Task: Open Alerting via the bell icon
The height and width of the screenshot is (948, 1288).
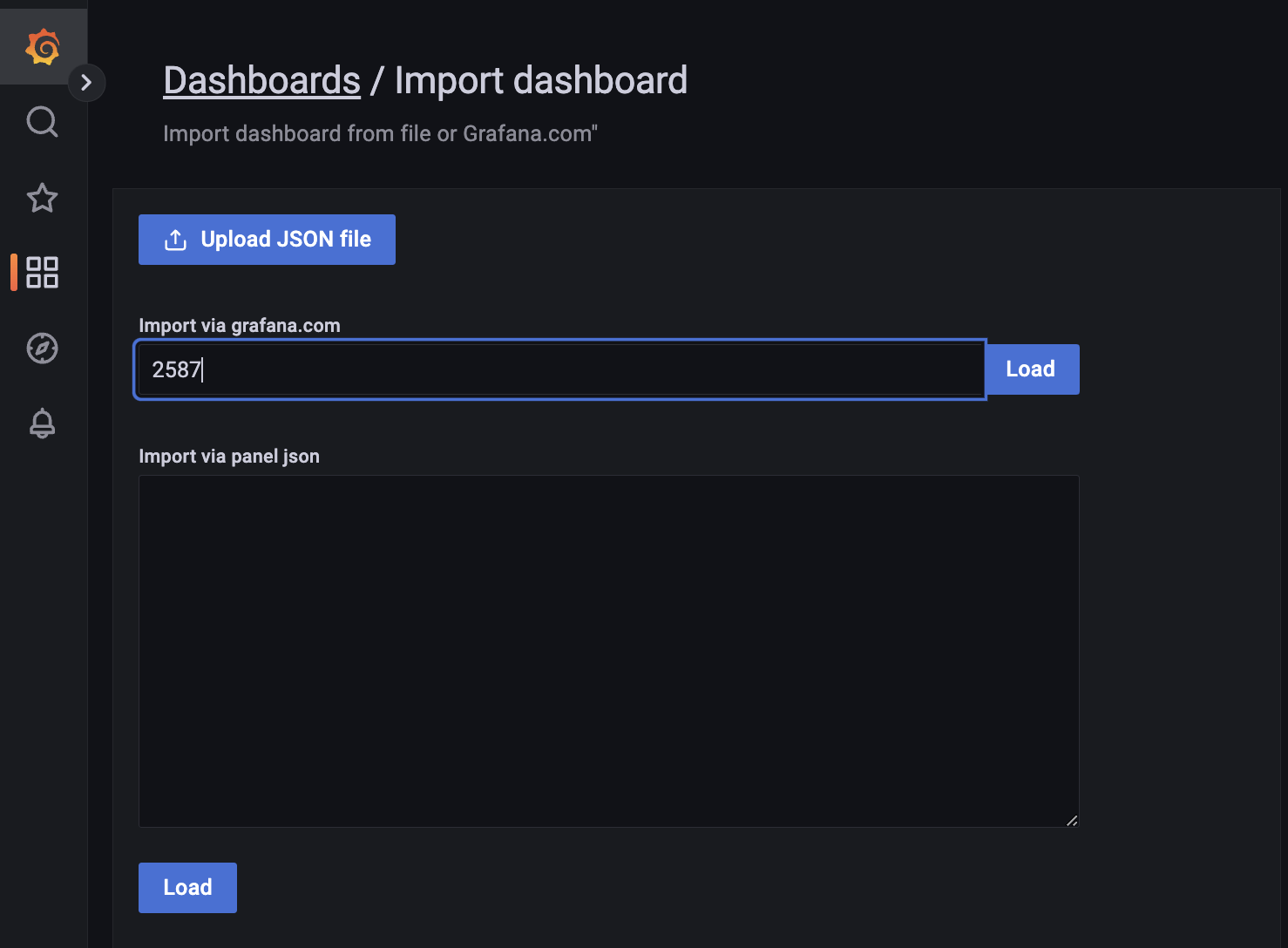Action: (42, 423)
